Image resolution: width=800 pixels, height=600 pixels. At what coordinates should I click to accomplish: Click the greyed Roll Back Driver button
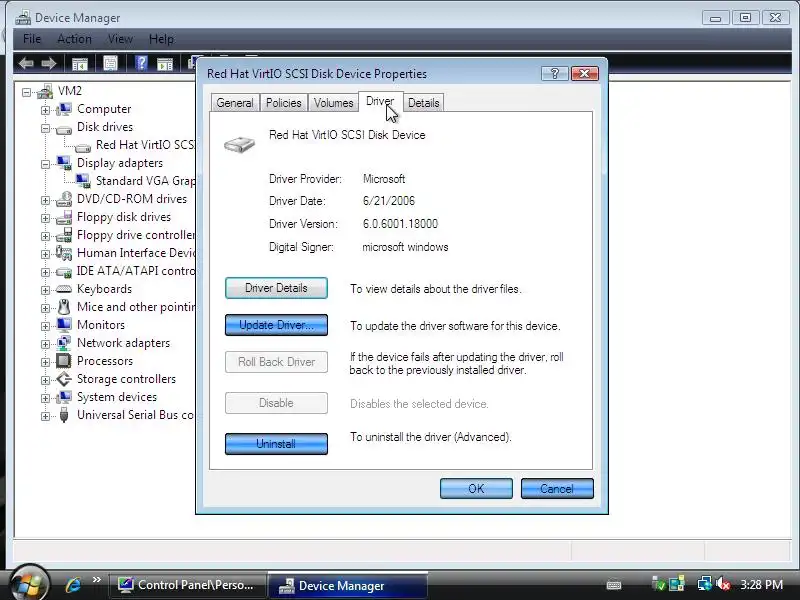tap(277, 362)
